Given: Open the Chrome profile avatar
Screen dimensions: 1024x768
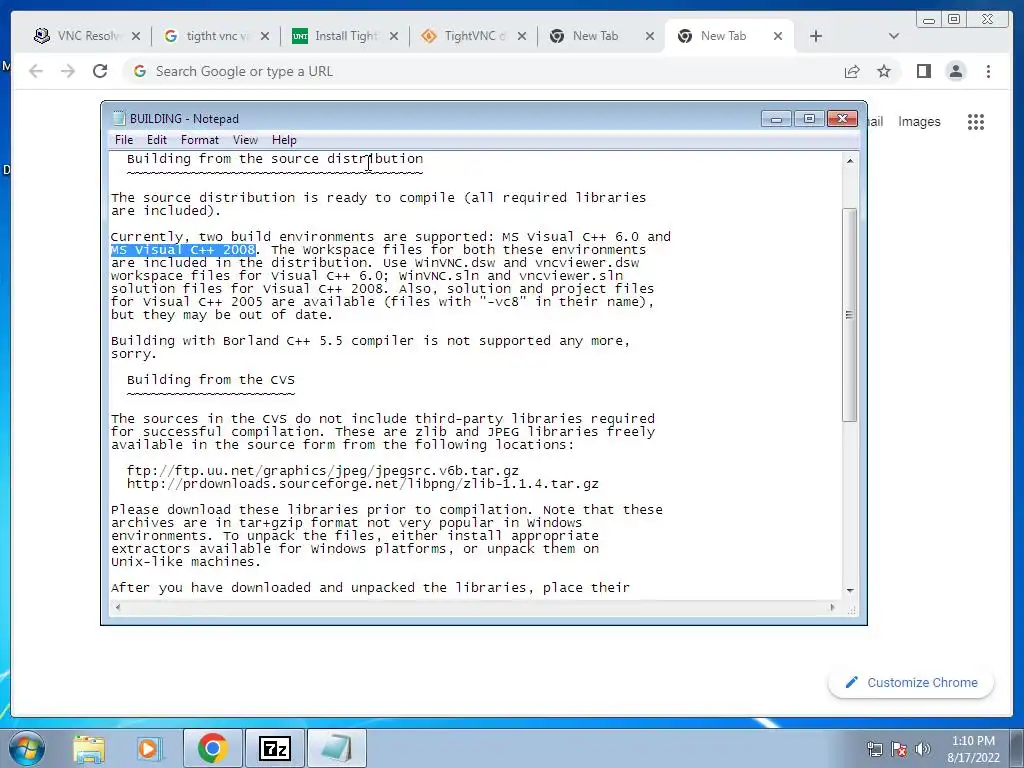Looking at the screenshot, I should [955, 71].
